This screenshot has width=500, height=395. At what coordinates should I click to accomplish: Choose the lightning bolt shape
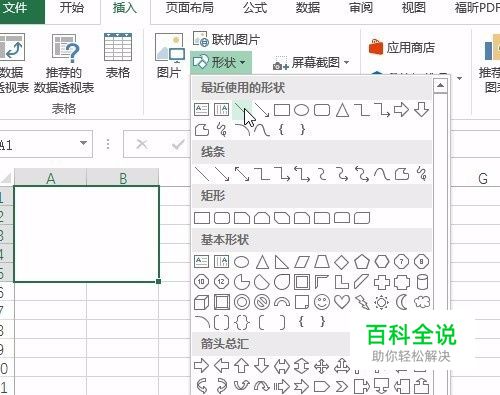(362, 302)
